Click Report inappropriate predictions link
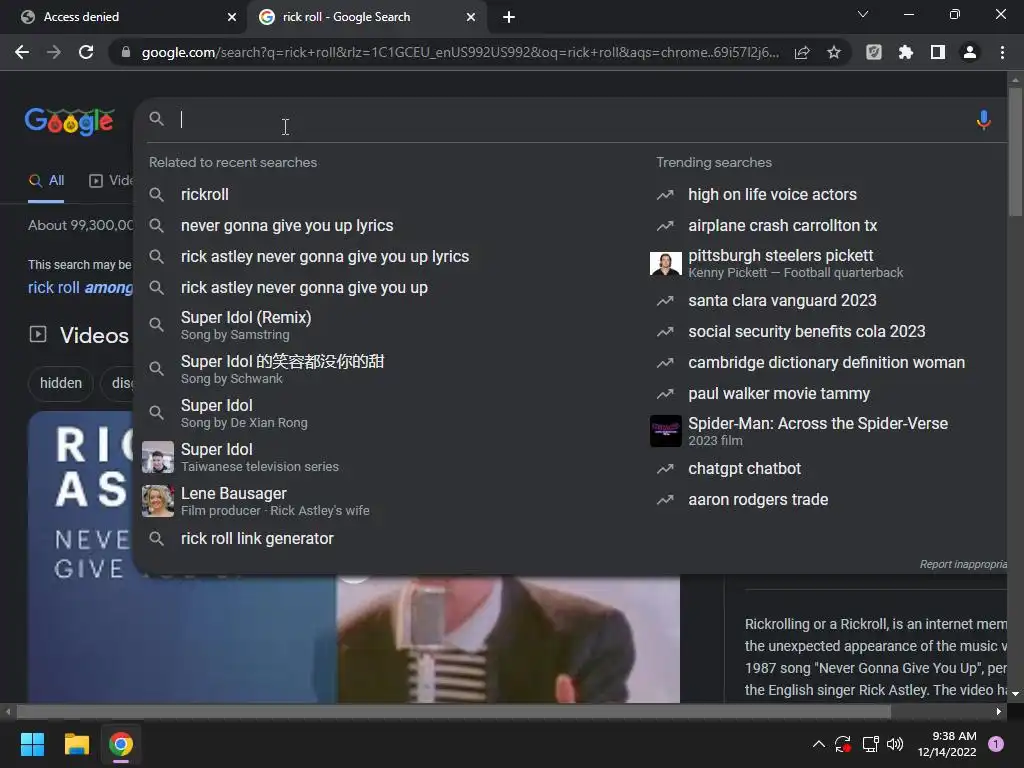Screen dimensions: 1024x768 [x=963, y=564]
